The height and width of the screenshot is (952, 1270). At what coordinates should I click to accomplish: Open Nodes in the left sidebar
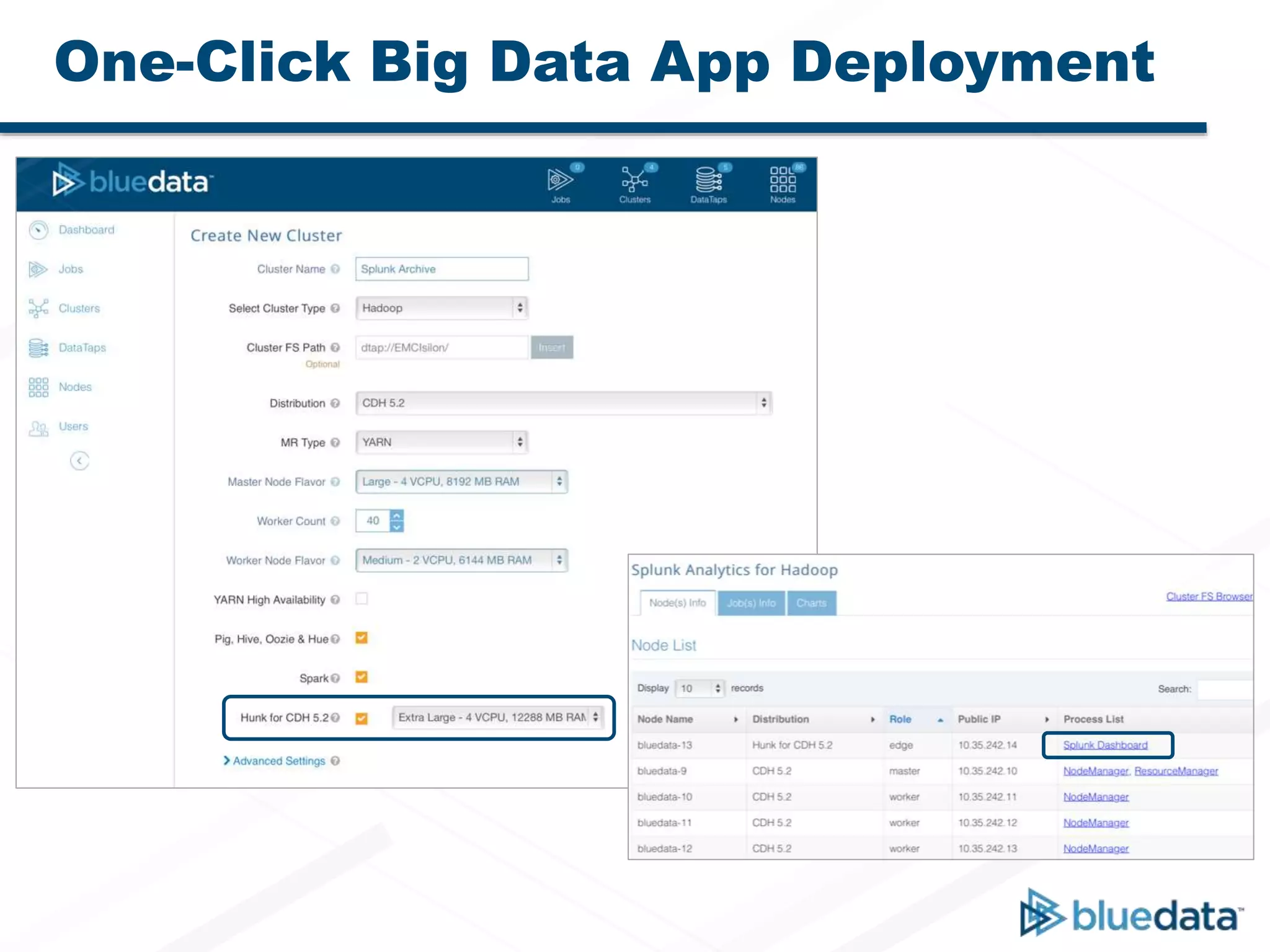[x=60, y=387]
